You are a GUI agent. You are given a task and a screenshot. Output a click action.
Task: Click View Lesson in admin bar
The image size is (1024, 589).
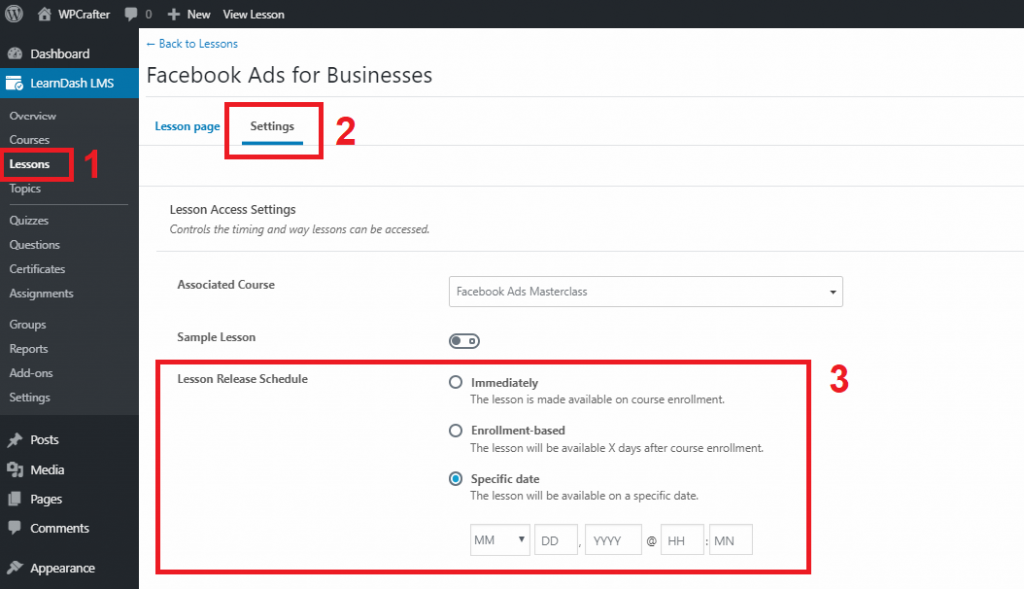tap(253, 14)
